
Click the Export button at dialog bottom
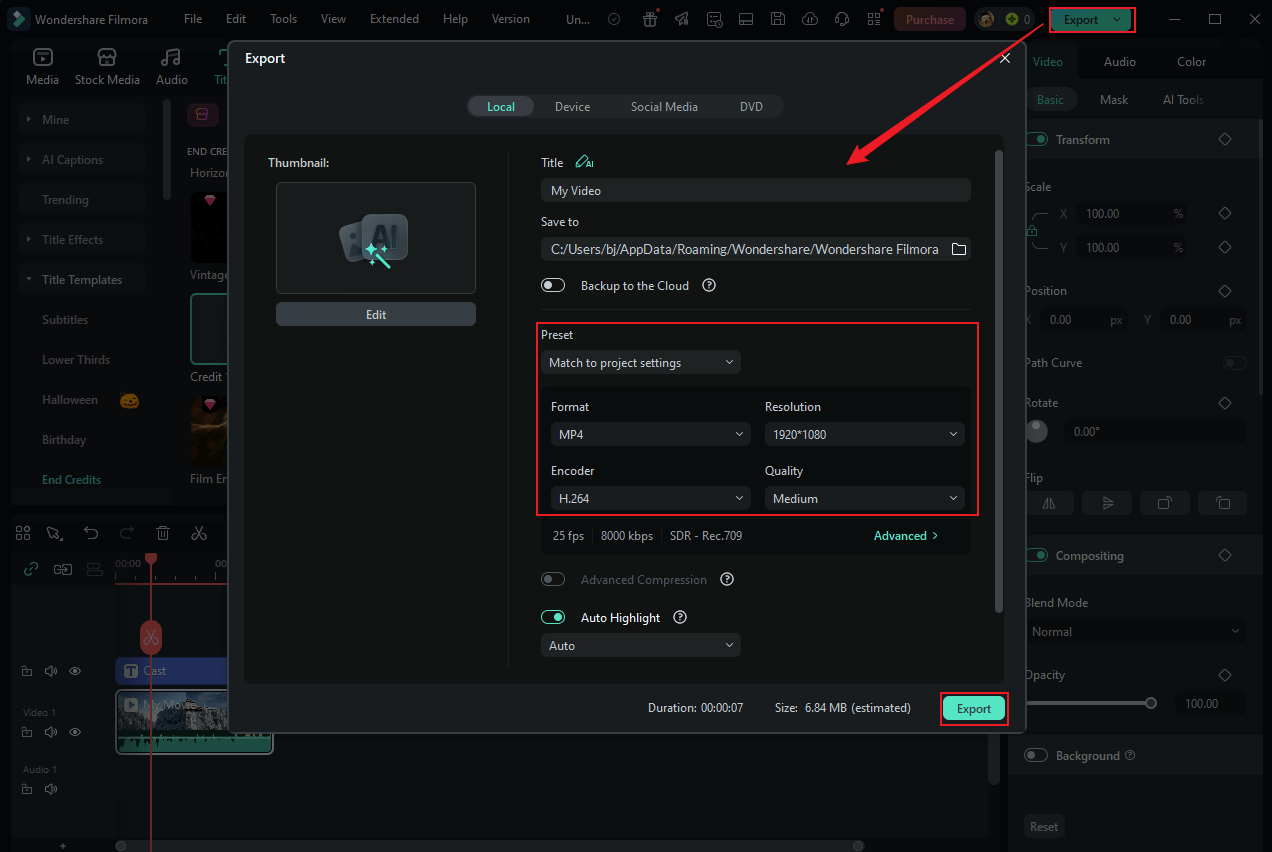[974, 708]
